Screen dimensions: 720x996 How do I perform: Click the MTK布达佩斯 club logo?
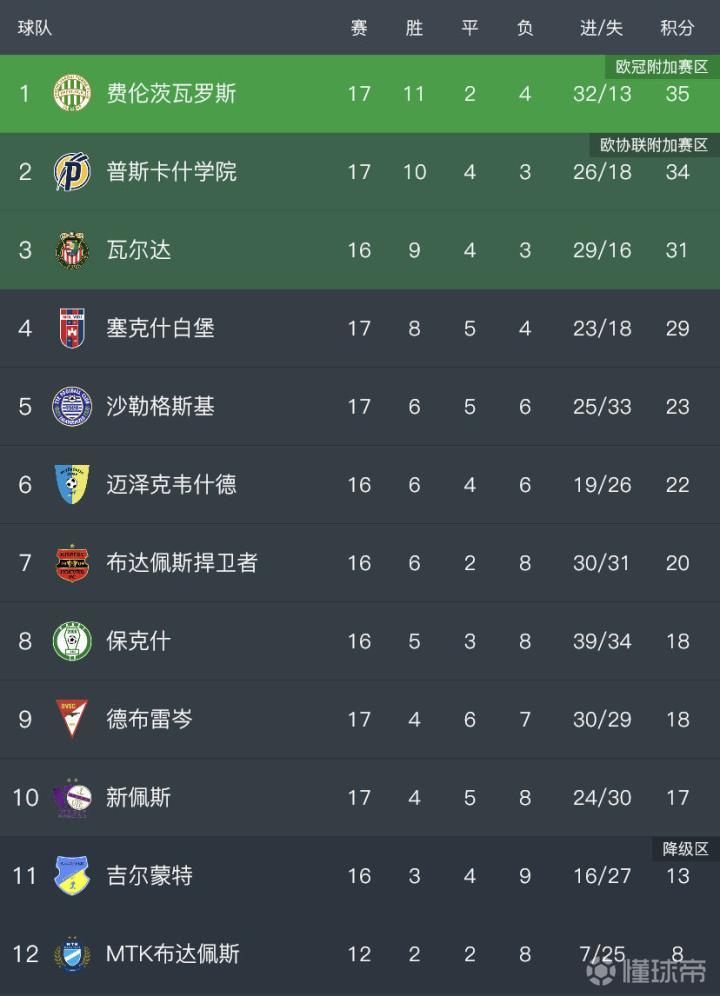[x=72, y=953]
